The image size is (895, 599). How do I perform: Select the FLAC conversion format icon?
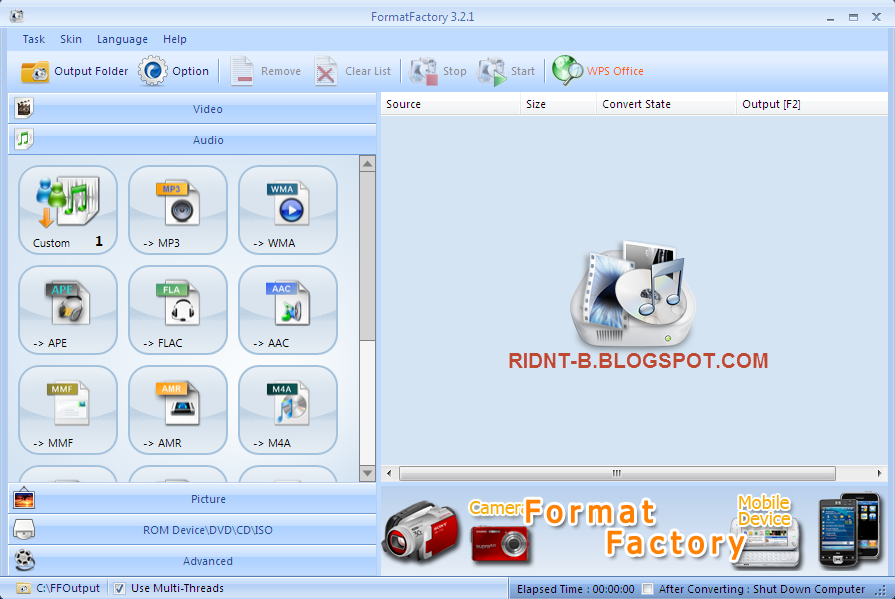pyautogui.click(x=177, y=310)
